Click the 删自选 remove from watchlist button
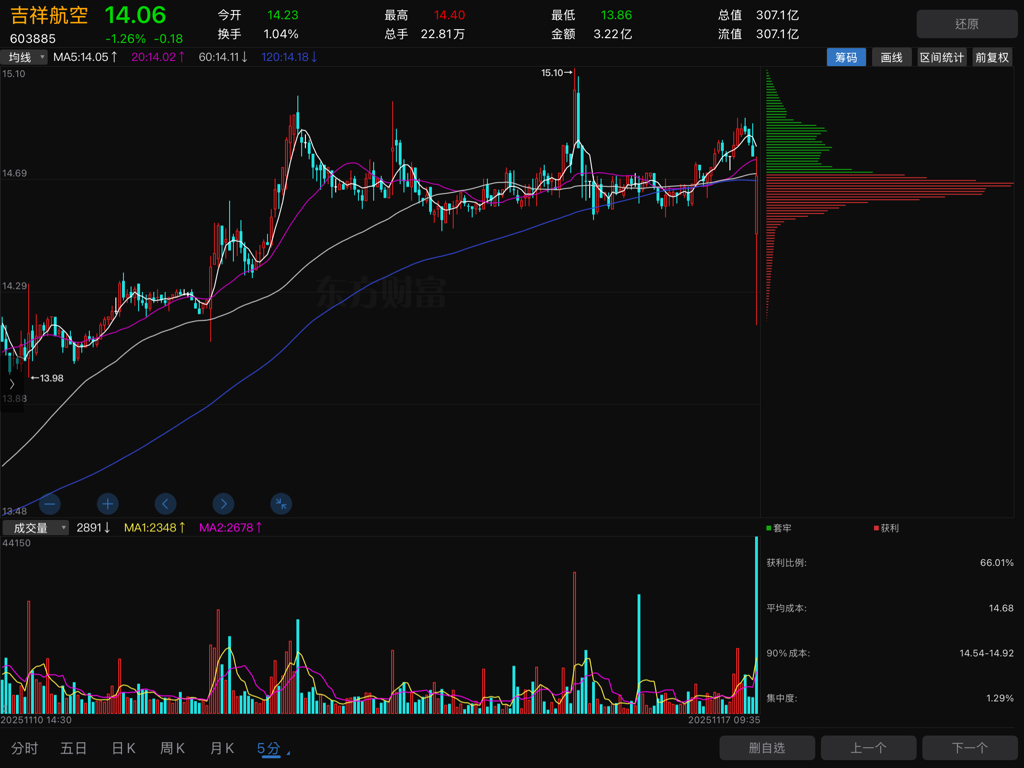This screenshot has height=768, width=1024. pos(767,748)
